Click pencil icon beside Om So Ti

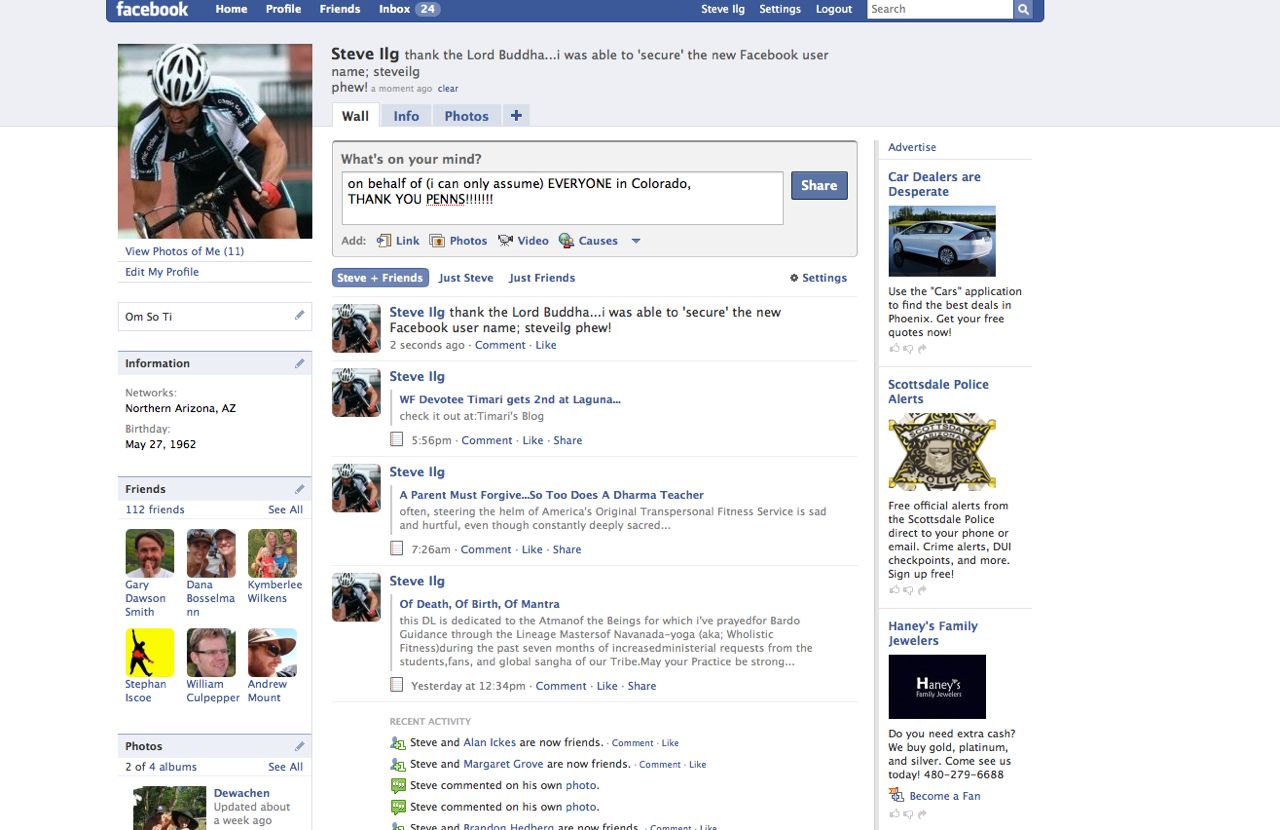coord(299,316)
